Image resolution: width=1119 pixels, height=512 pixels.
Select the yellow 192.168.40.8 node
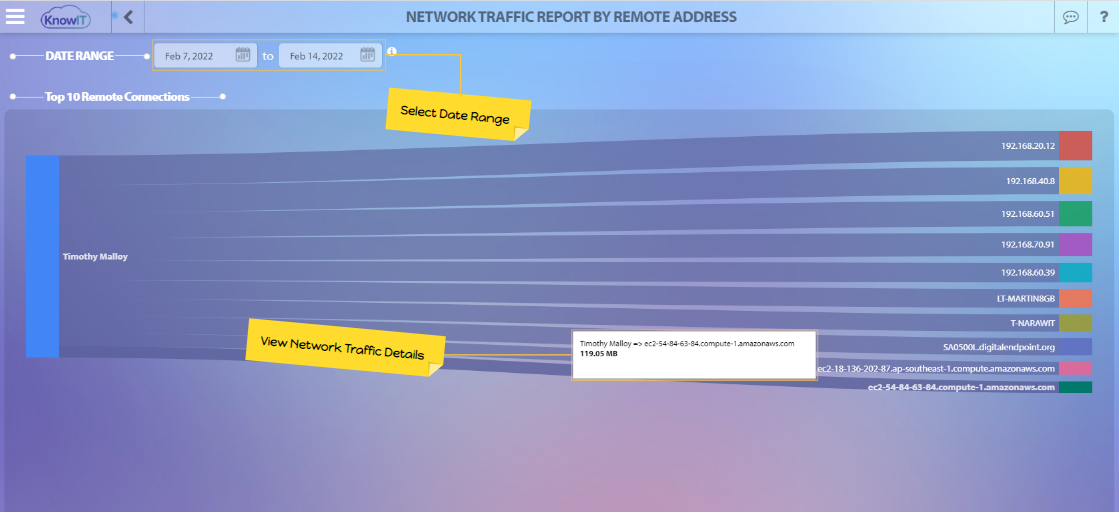[x=1075, y=181]
